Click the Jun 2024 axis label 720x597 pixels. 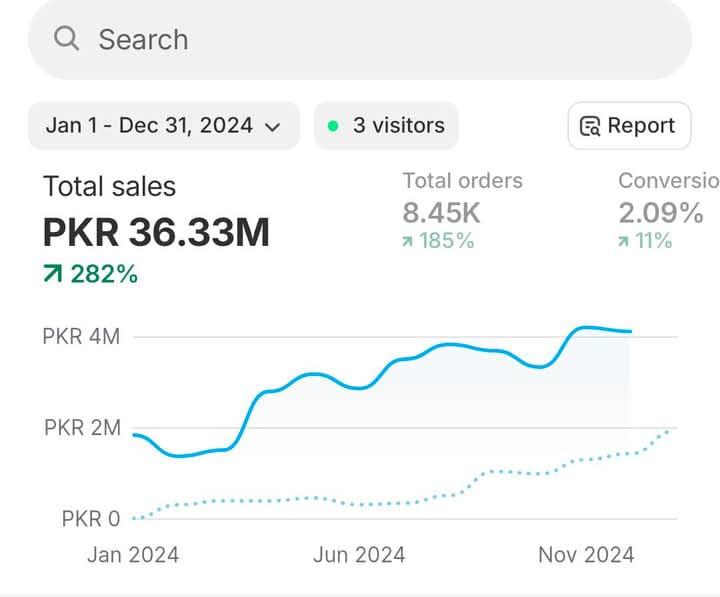pyautogui.click(x=359, y=555)
